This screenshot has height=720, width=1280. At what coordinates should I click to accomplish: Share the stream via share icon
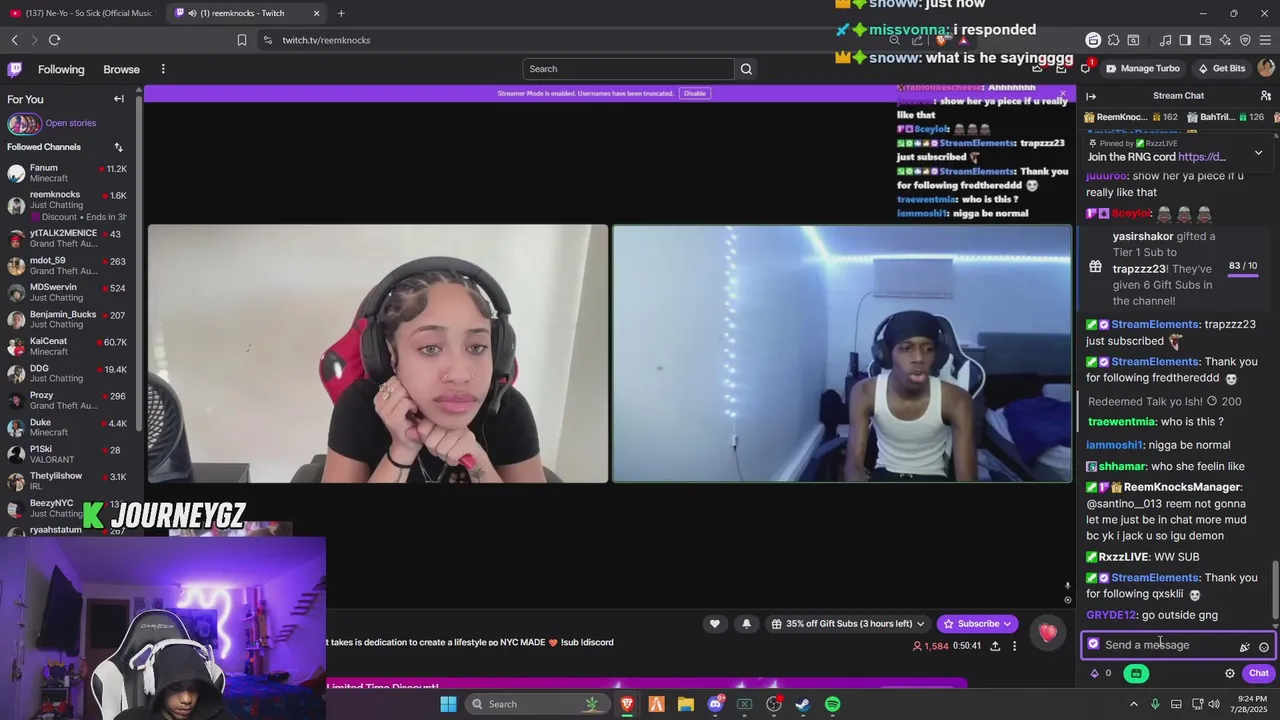(x=995, y=646)
